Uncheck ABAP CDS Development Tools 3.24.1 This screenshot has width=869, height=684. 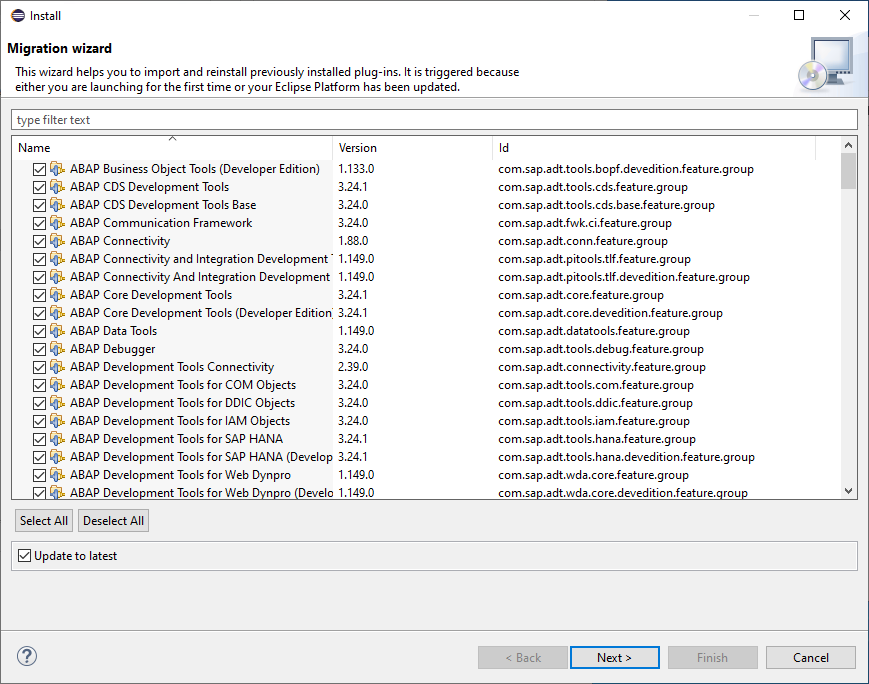point(39,187)
